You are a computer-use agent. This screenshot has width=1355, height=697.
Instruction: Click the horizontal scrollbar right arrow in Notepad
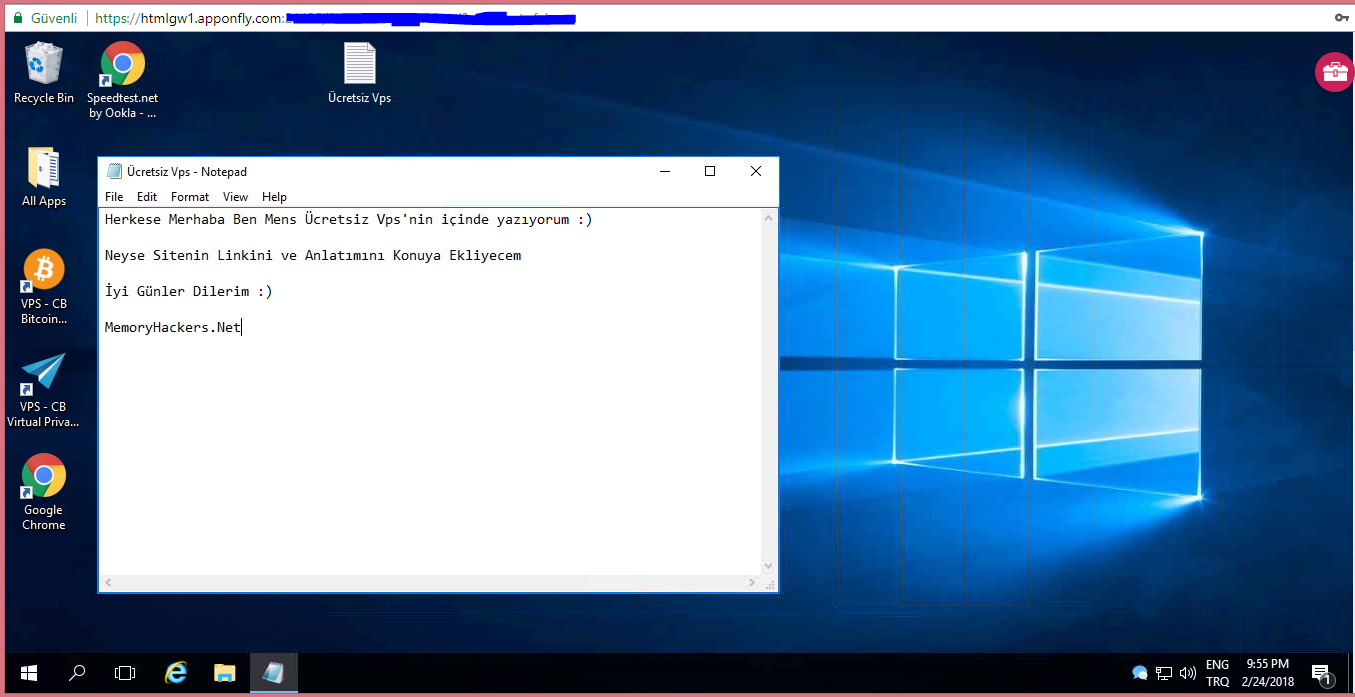[753, 582]
